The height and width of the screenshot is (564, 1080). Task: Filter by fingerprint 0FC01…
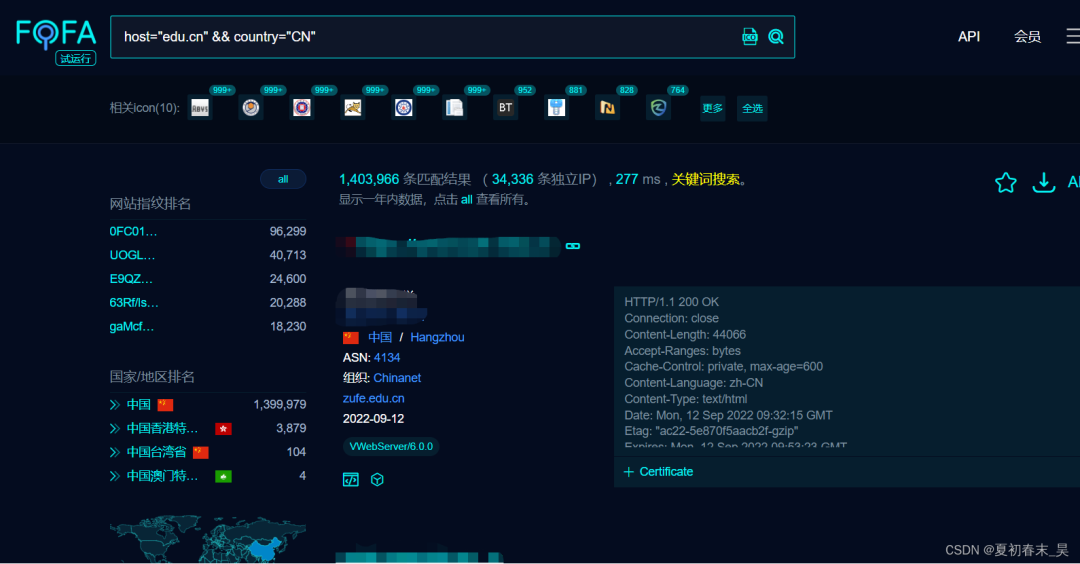coord(133,231)
